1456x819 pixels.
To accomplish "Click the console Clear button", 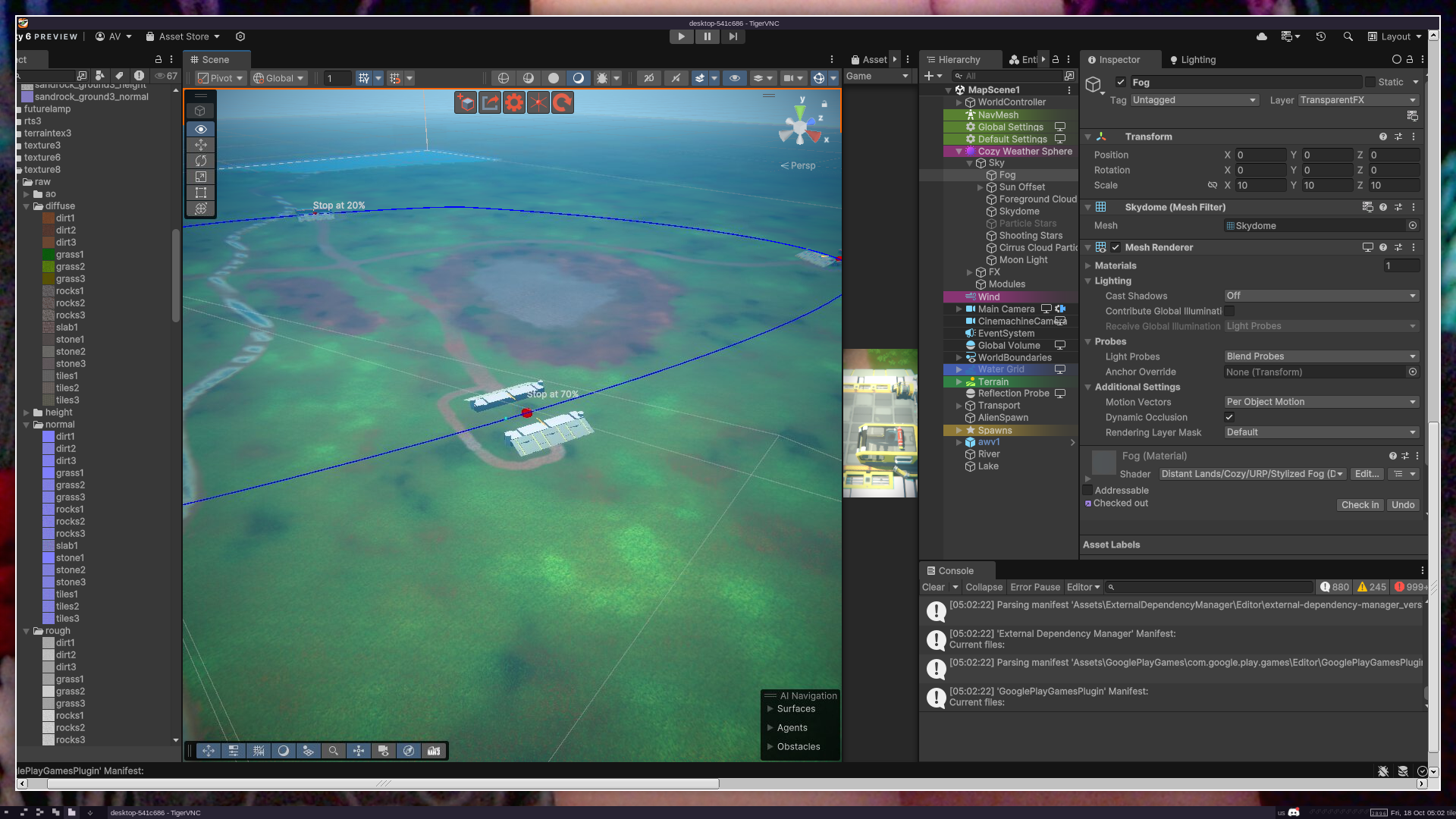I will pos(933,587).
